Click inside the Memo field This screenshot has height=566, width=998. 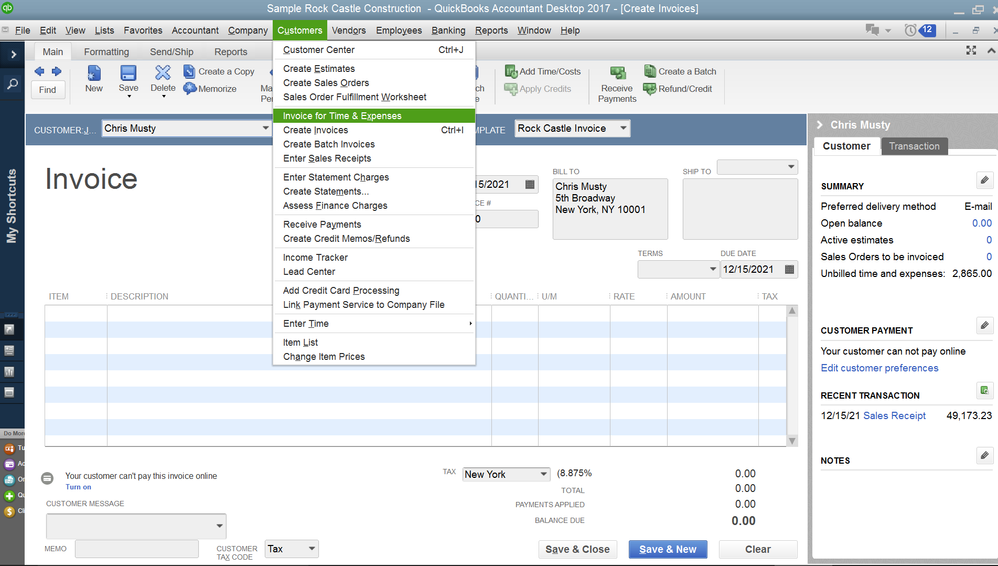pyautogui.click(x=136, y=549)
